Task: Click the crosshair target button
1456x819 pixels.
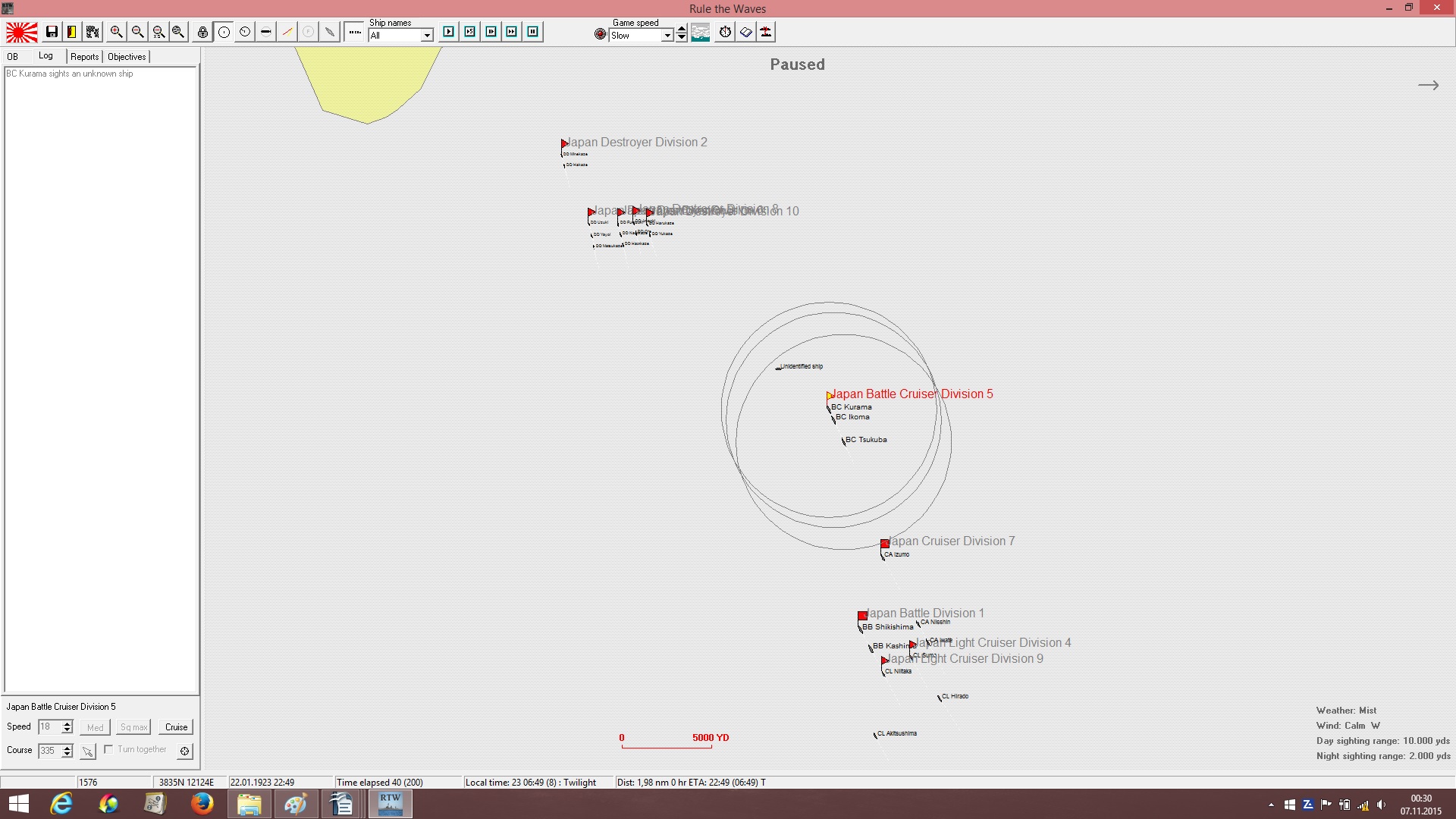Action: click(184, 751)
